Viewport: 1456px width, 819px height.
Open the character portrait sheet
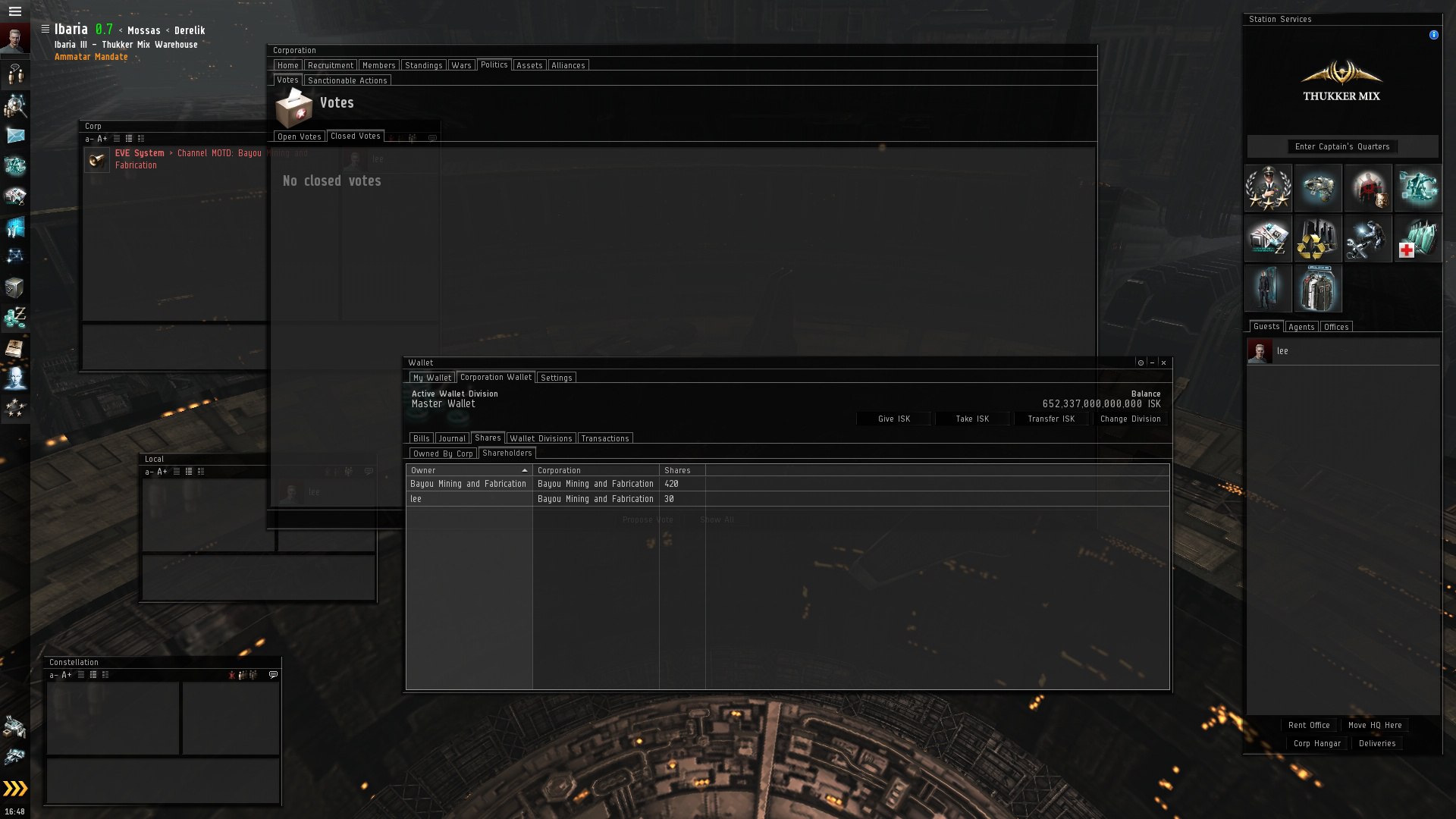pyautogui.click(x=14, y=39)
